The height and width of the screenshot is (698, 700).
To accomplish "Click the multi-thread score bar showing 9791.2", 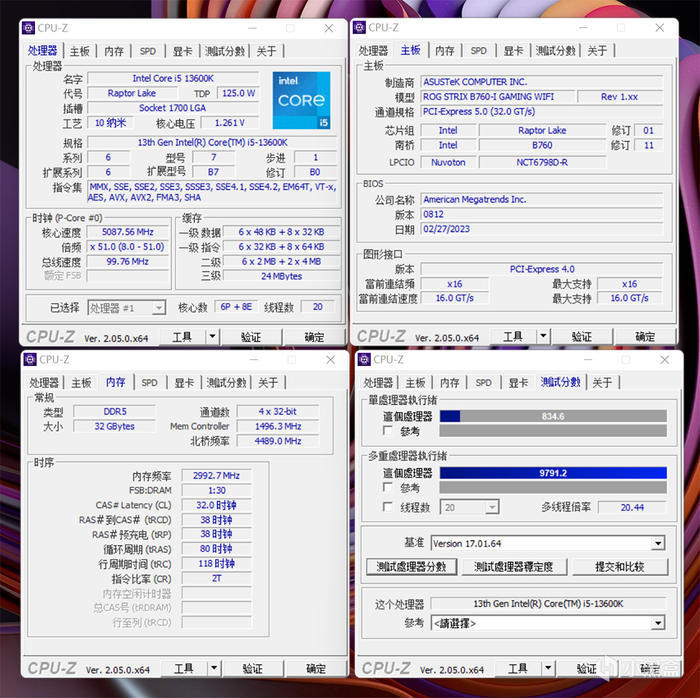I will [x=553, y=473].
